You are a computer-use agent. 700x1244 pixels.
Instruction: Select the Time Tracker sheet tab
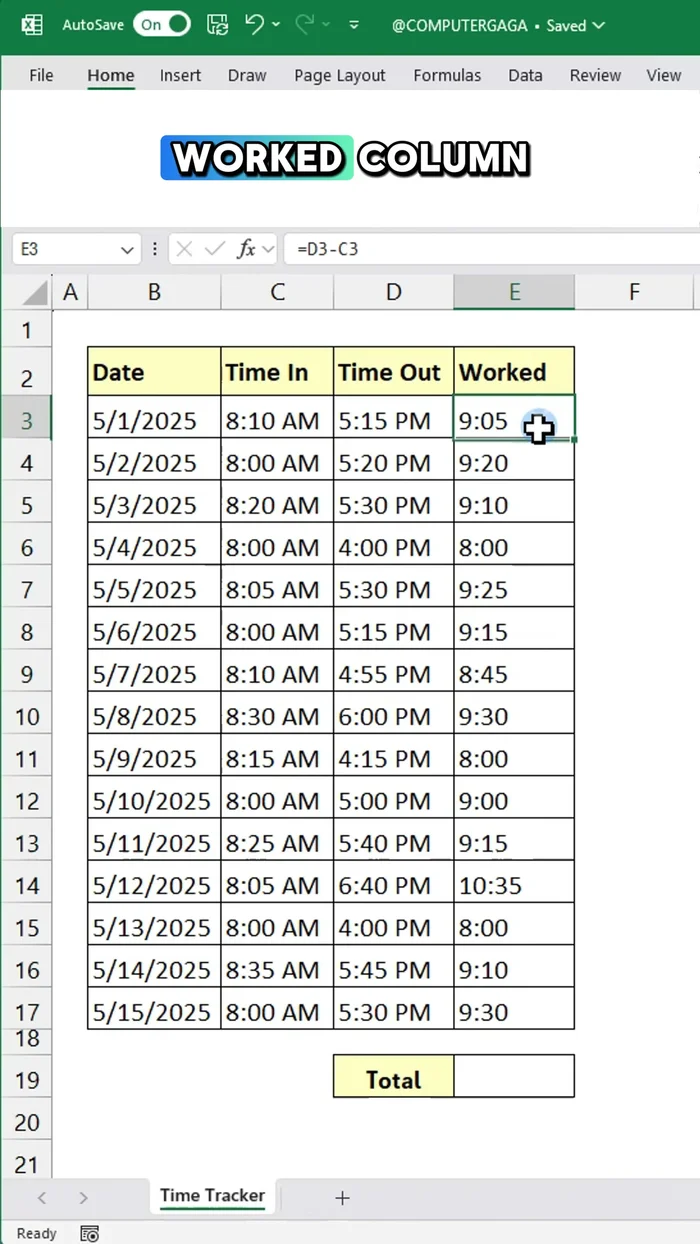coord(212,1195)
